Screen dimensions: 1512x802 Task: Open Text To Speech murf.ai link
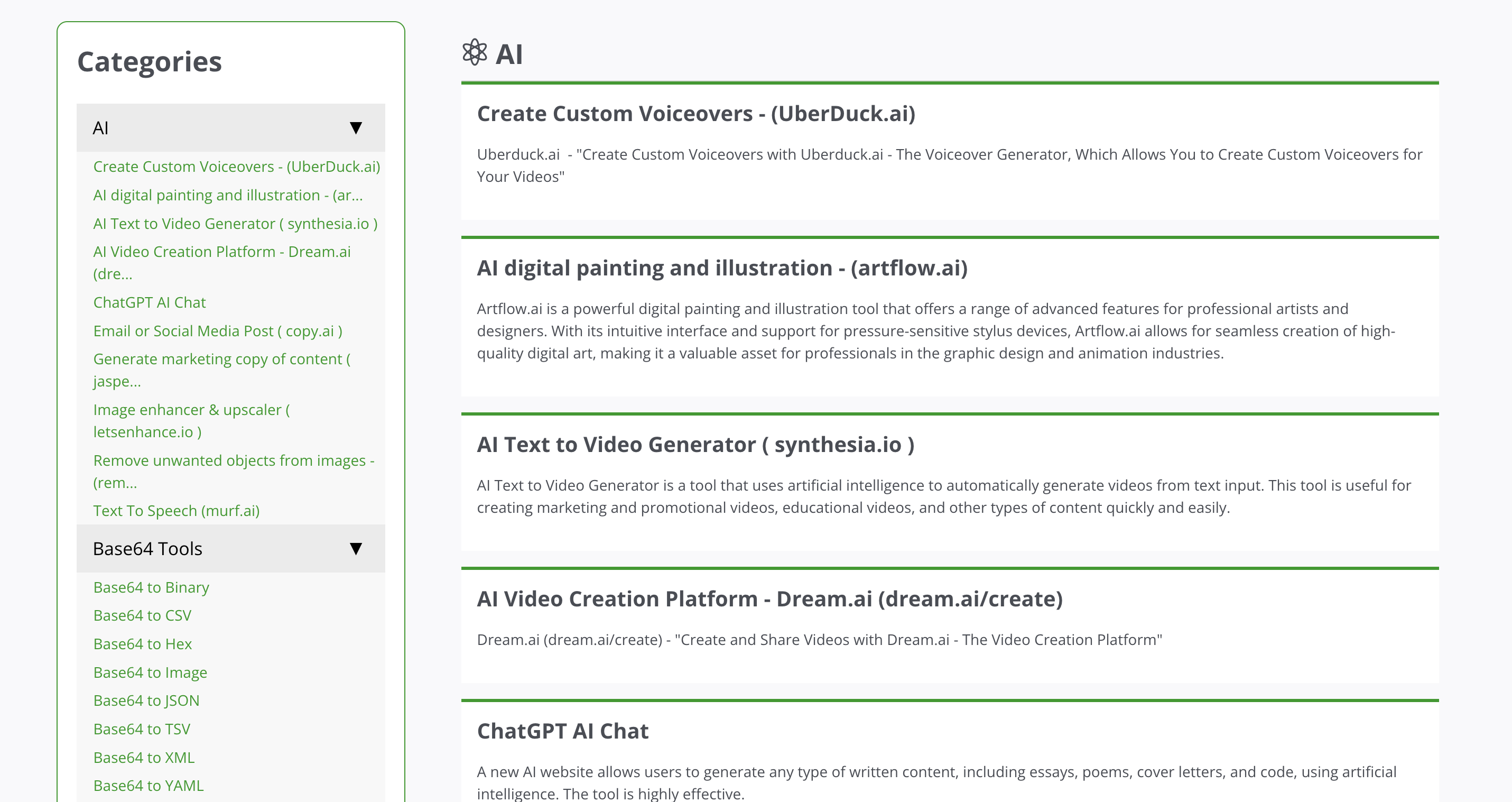(x=176, y=511)
